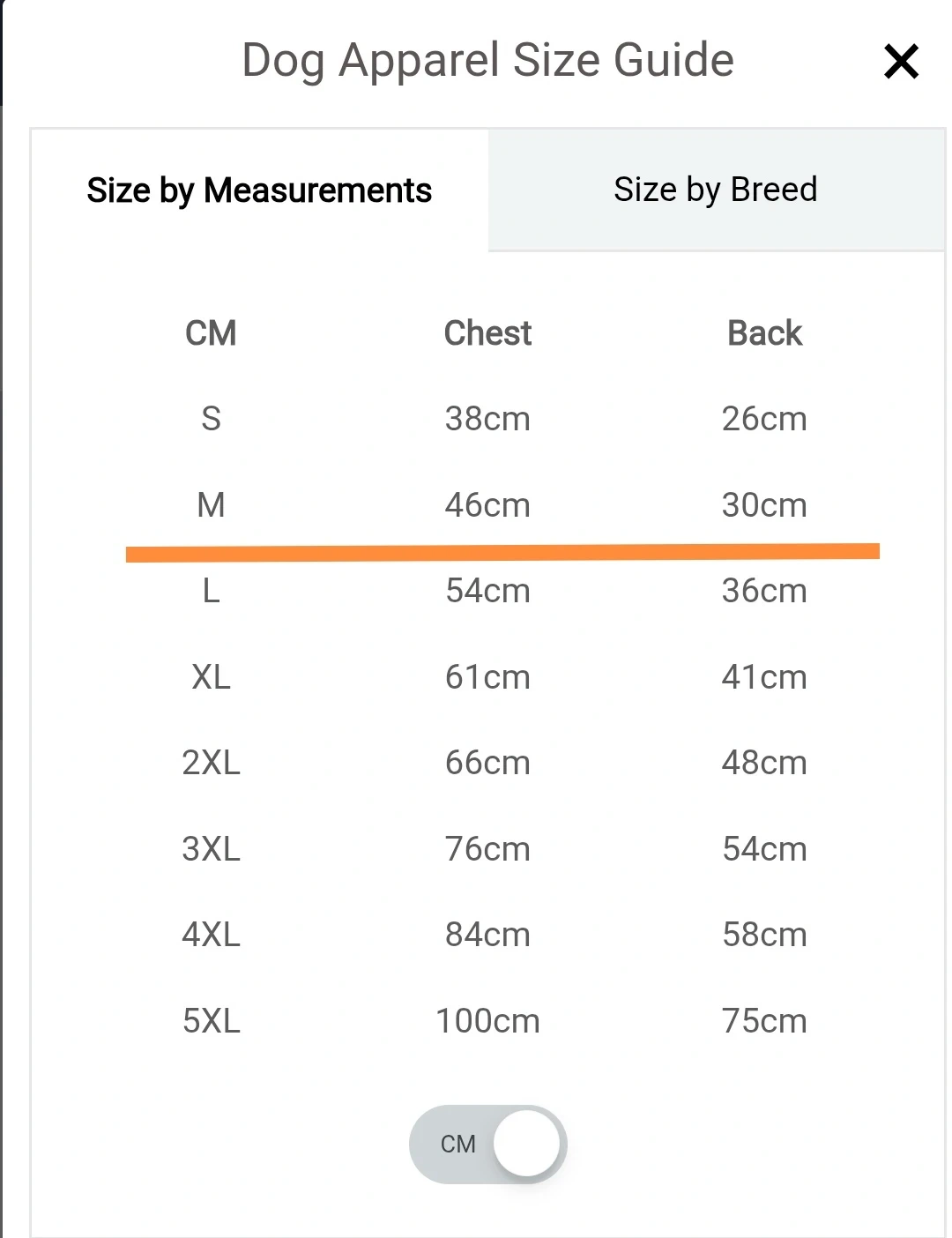Click the Chest column header
This screenshot has height=1238, width=952.
click(487, 333)
